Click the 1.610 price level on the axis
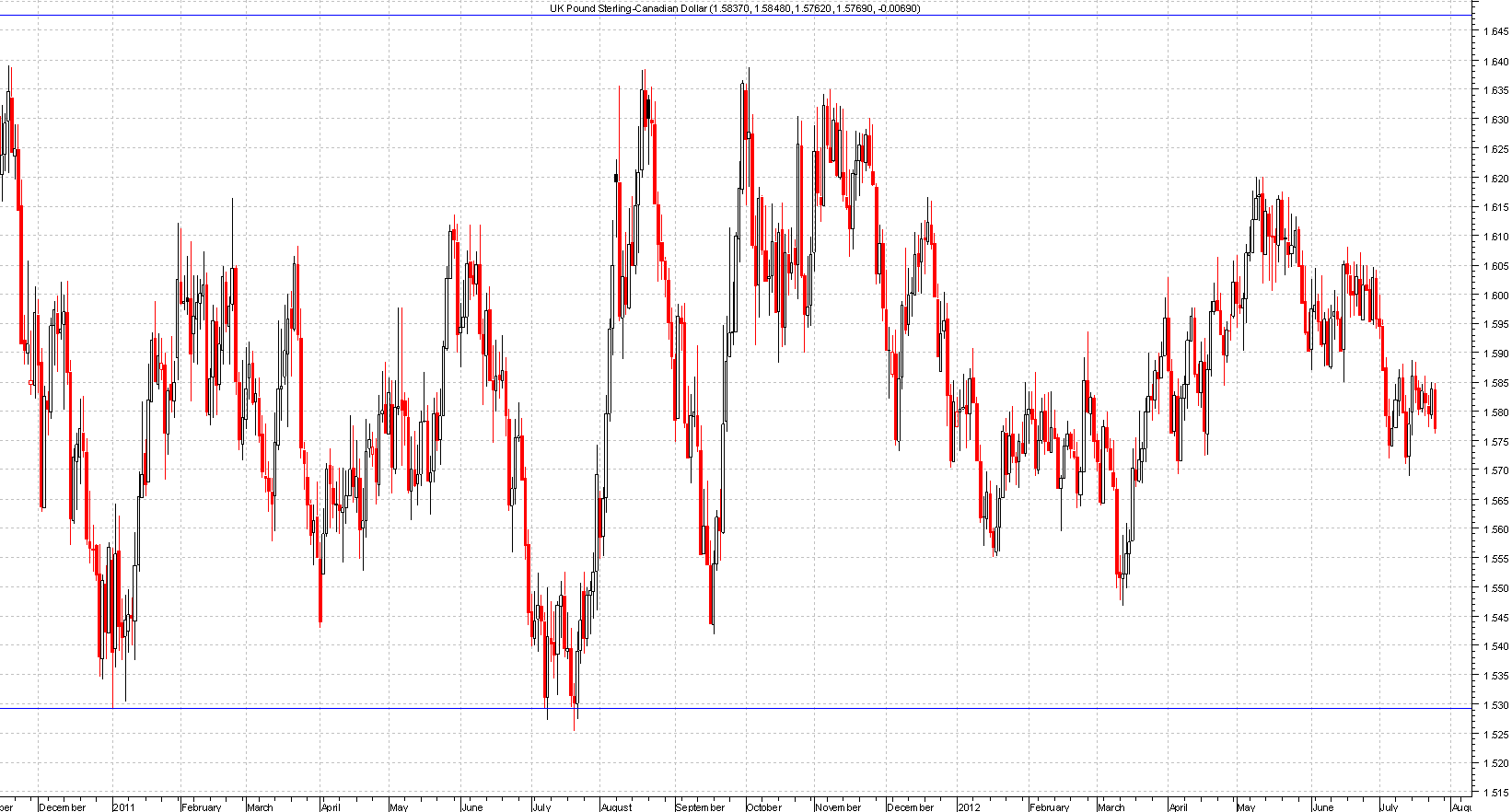1512x812 pixels. tap(1495, 237)
